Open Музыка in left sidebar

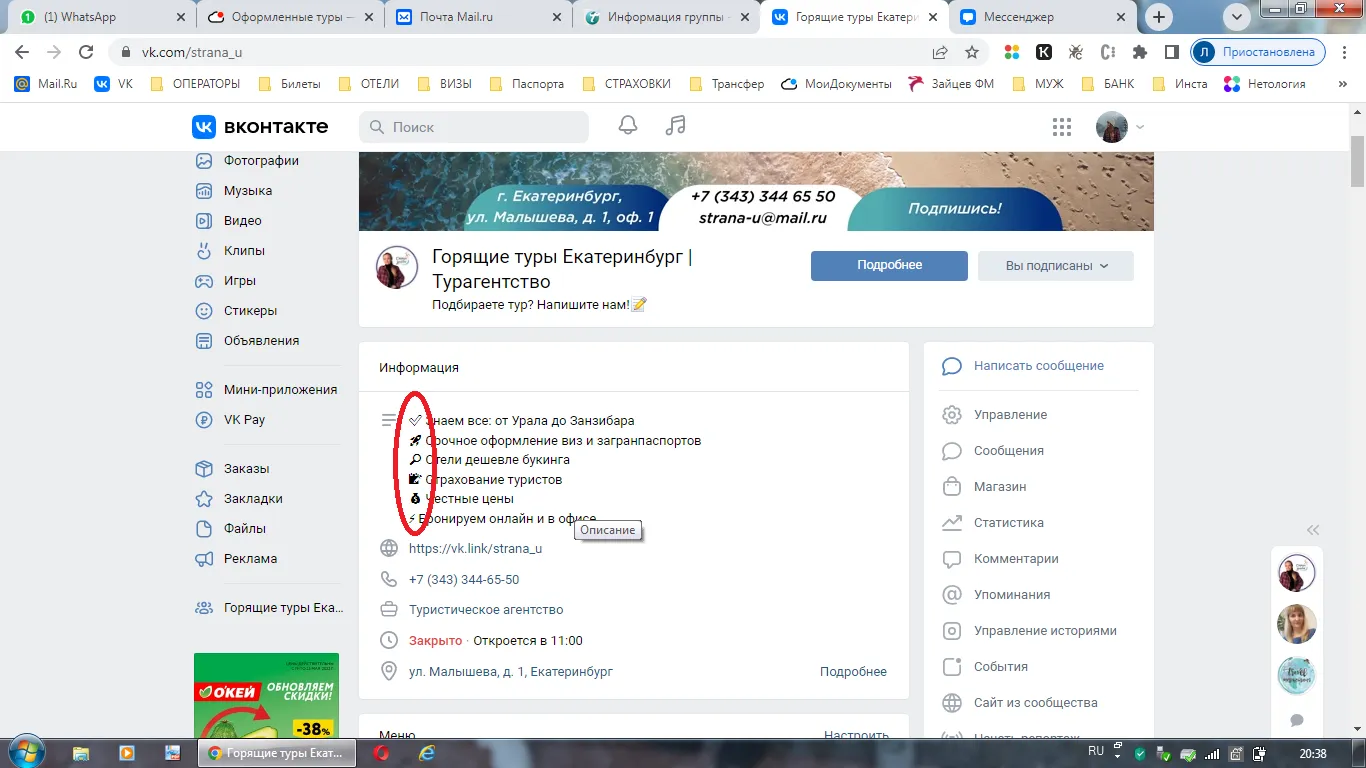pyautogui.click(x=234, y=191)
